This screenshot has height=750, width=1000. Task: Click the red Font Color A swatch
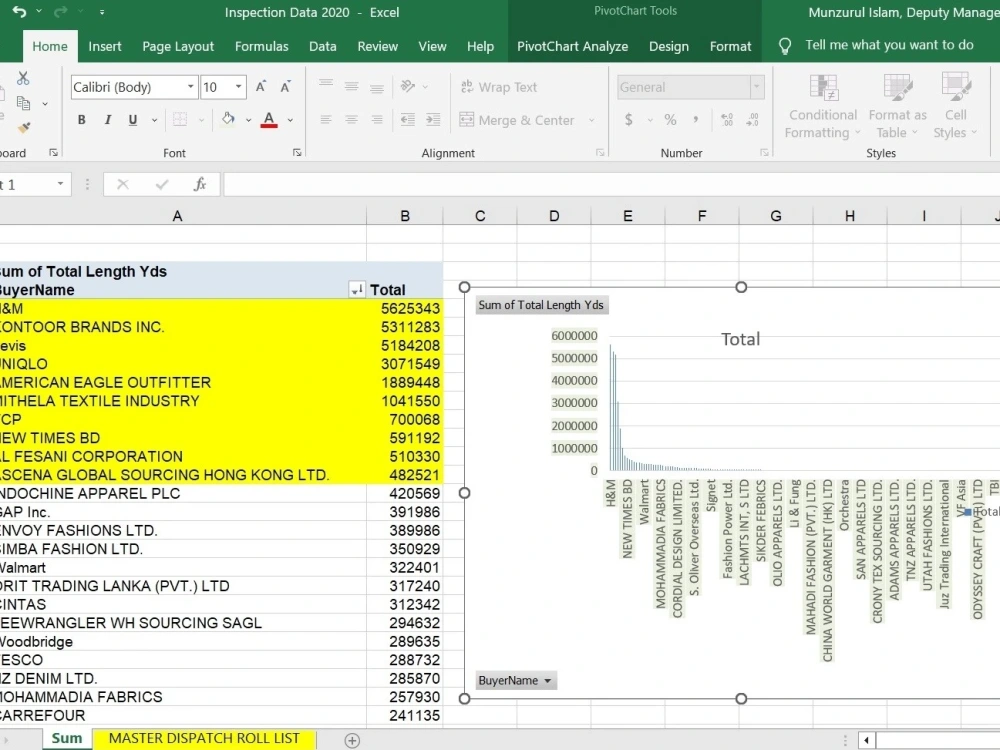268,120
